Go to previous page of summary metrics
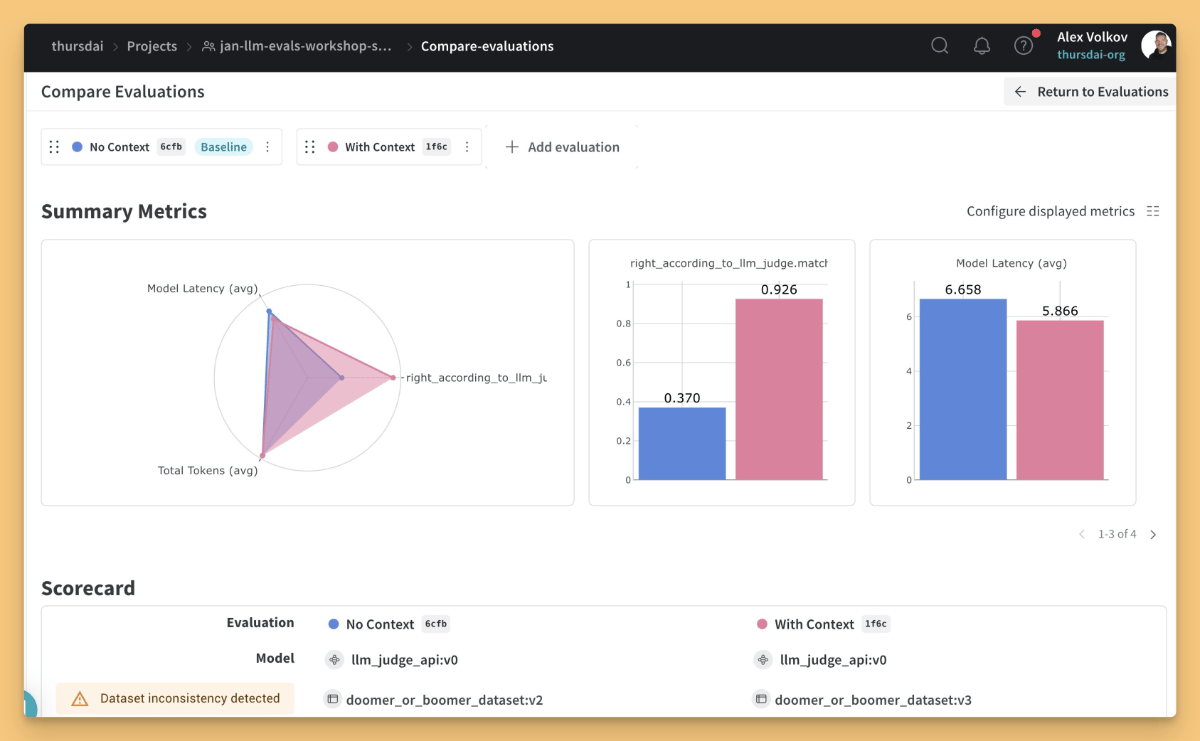The width and height of the screenshot is (1200, 741). point(1081,534)
